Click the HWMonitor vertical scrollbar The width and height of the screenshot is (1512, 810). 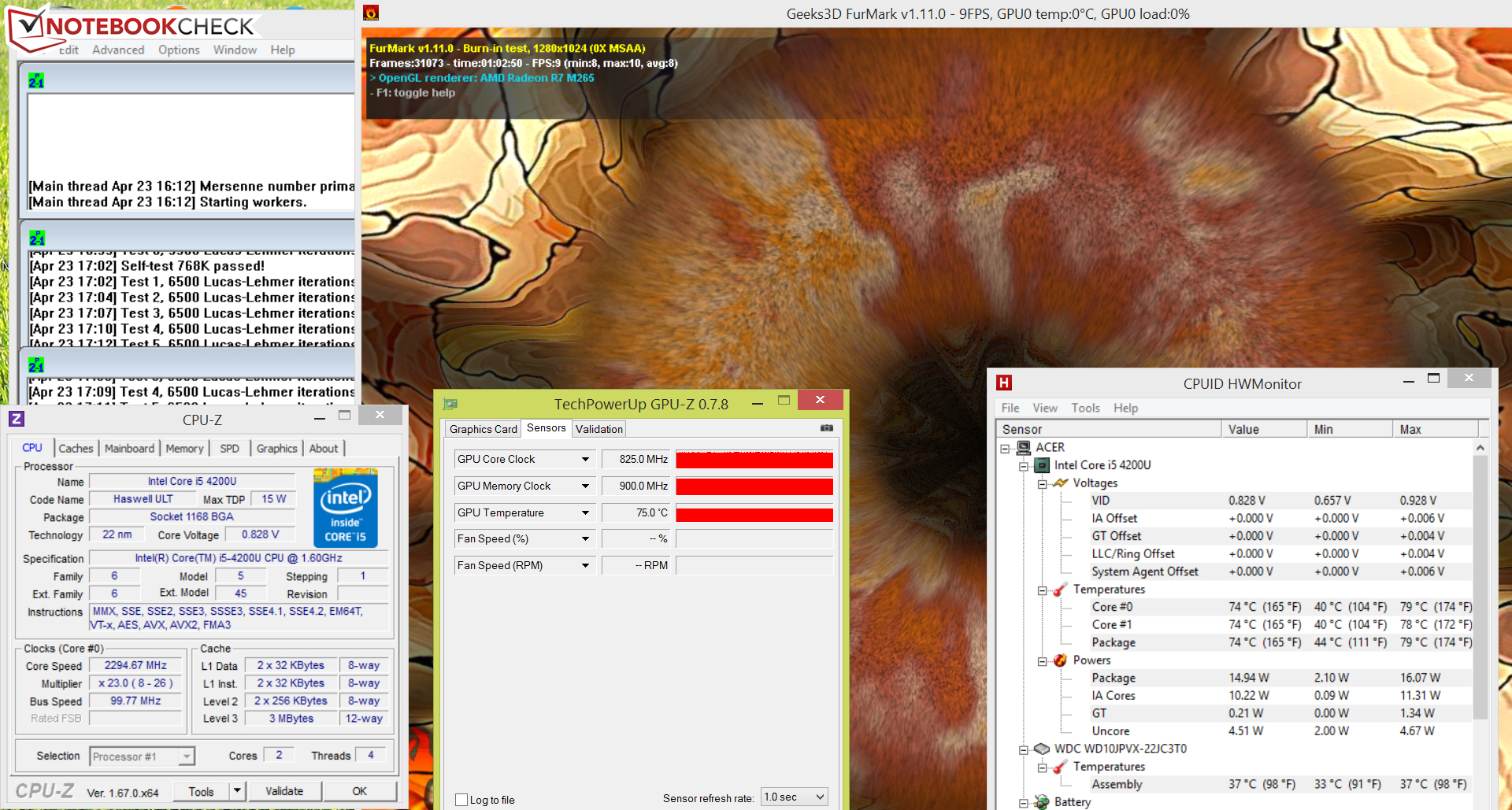tap(1480, 586)
